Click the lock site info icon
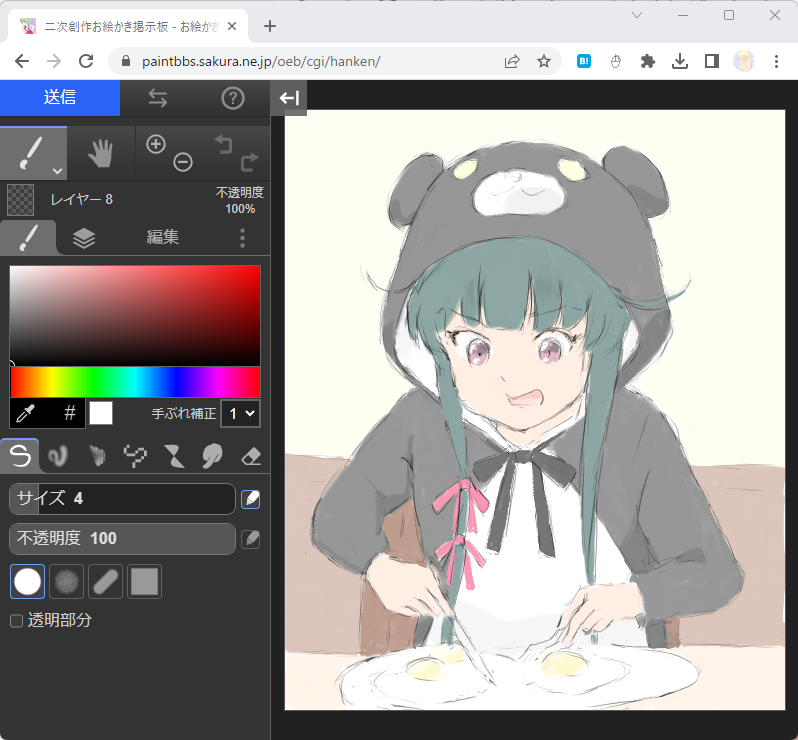 (126, 62)
